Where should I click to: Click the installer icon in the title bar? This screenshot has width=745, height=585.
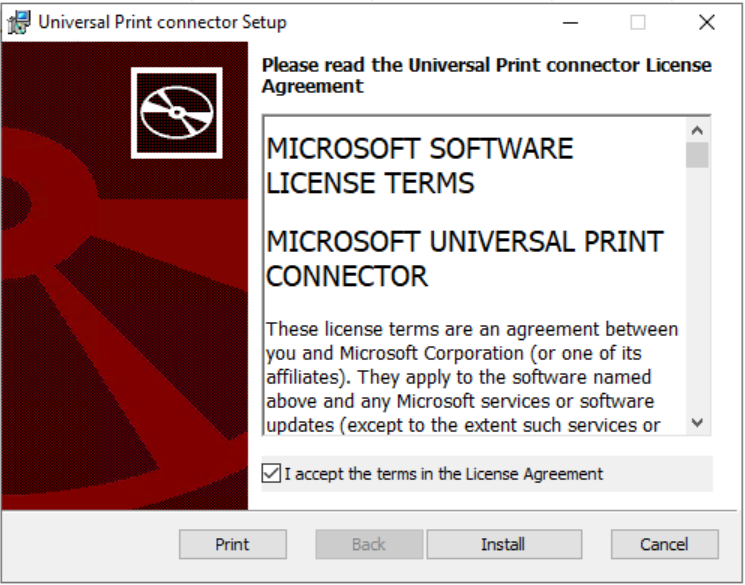tap(18, 22)
